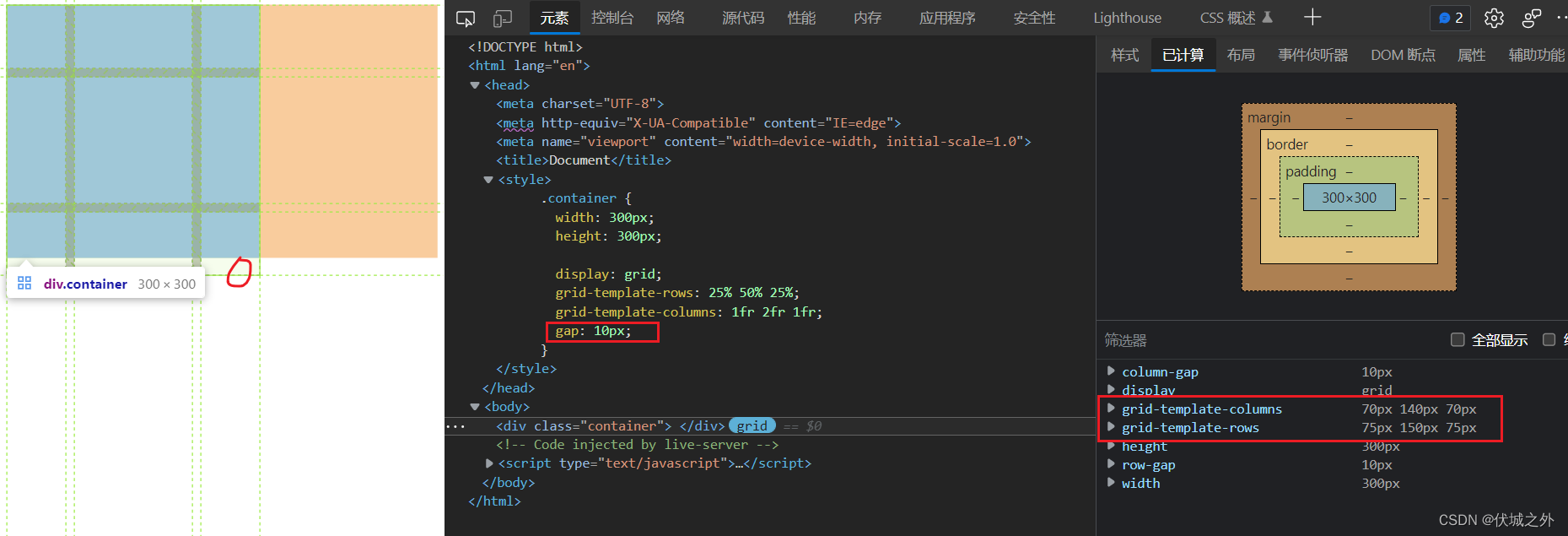The height and width of the screenshot is (536, 1568).
Task: Switch to the 样式 sidebar tab
Action: [1124, 55]
